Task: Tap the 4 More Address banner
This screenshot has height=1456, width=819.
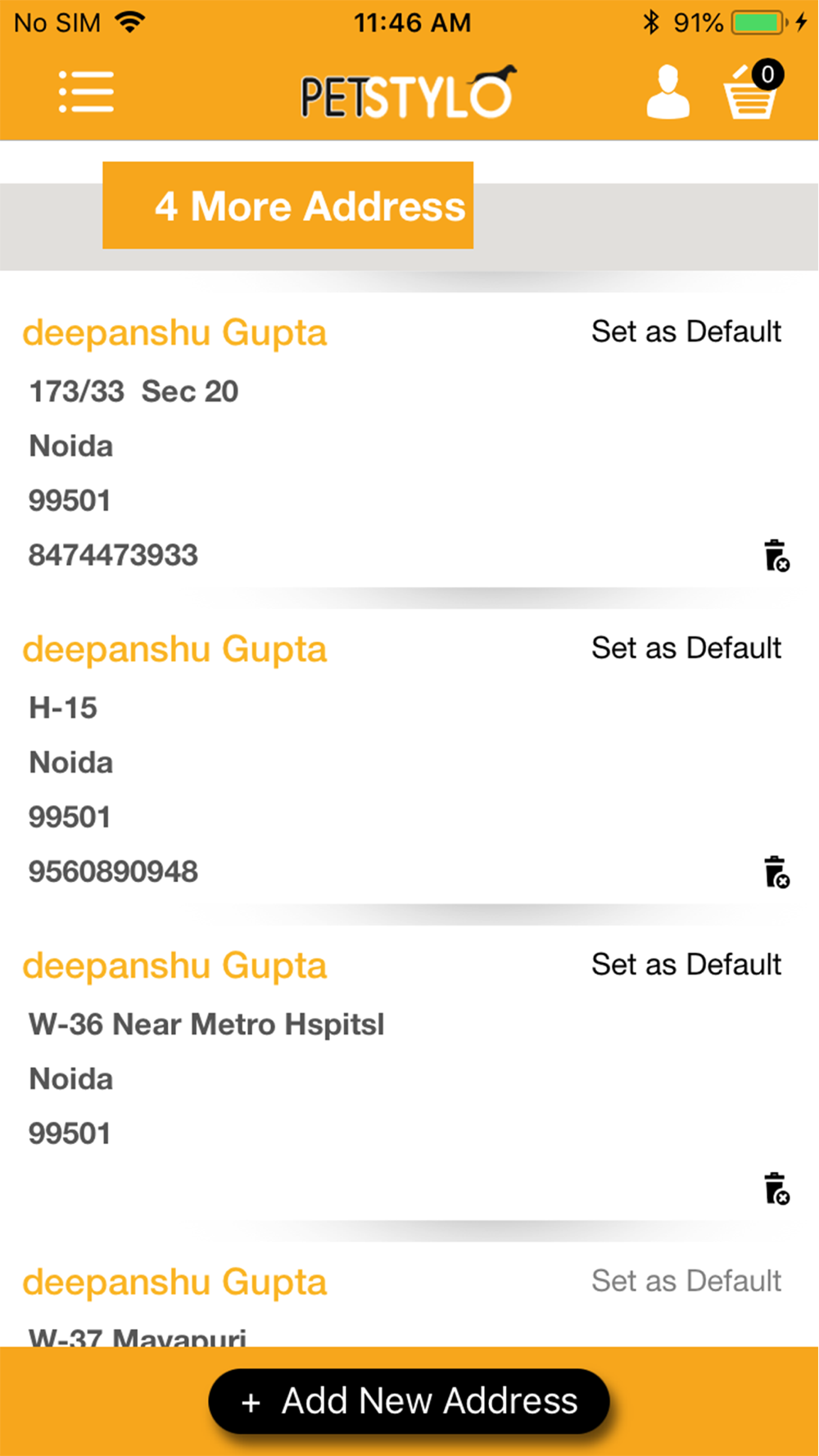Action: (288, 206)
